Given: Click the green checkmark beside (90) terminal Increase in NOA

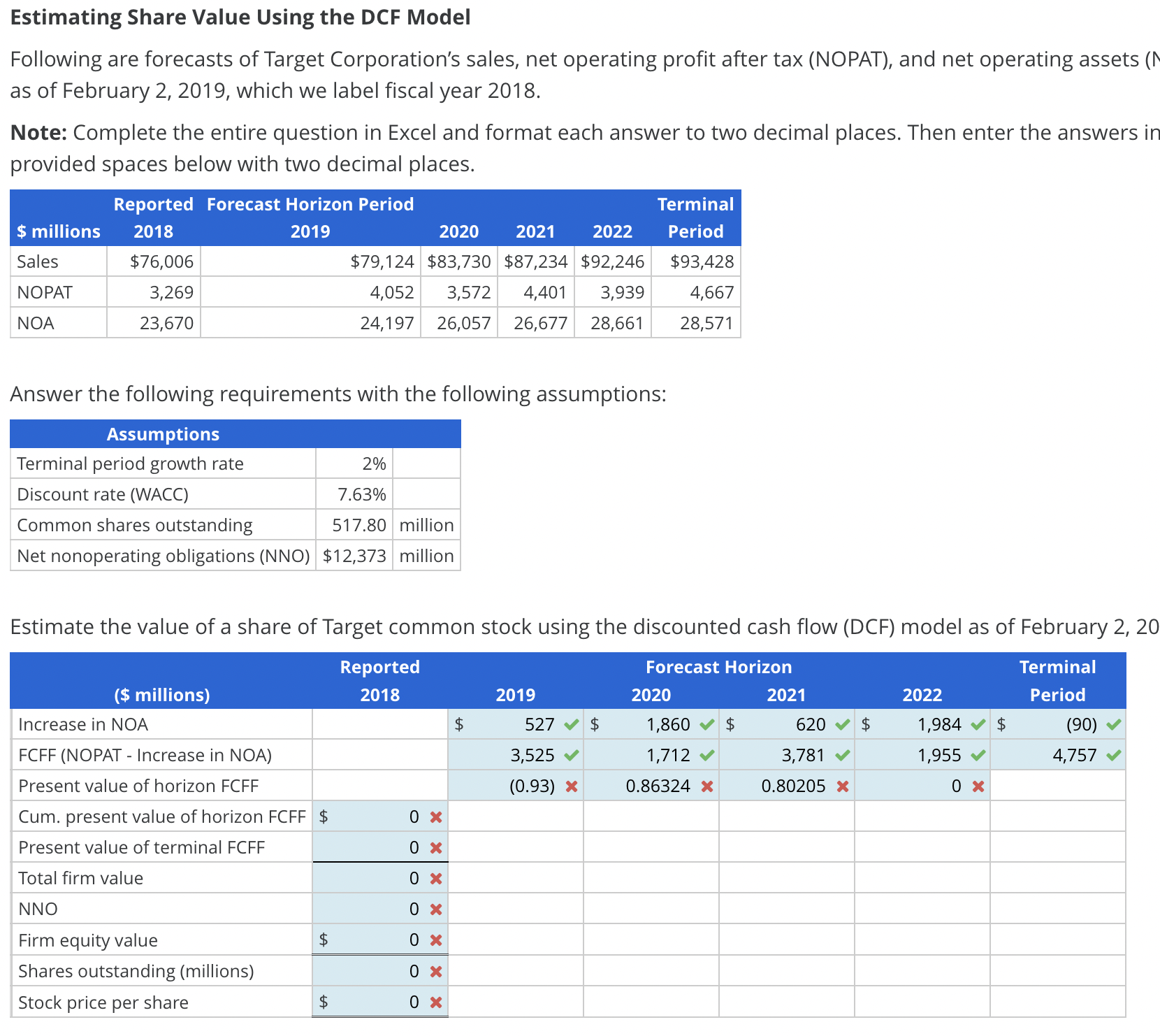Looking at the screenshot, I should click(1114, 724).
